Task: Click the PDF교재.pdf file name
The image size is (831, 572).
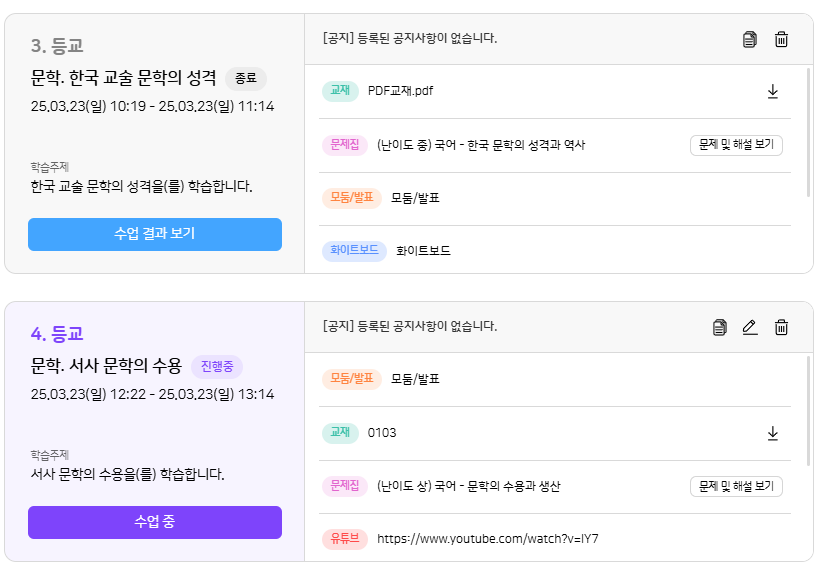Action: (400, 91)
